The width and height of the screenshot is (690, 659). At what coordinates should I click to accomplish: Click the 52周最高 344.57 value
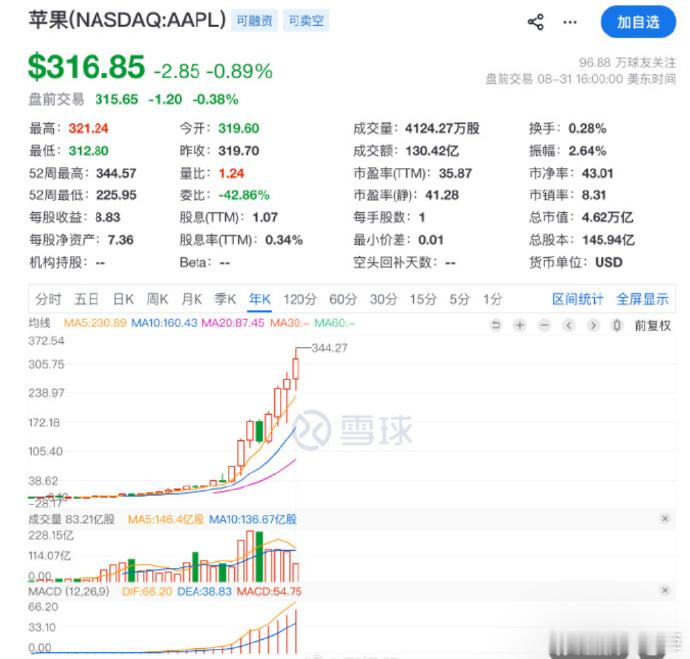116,173
